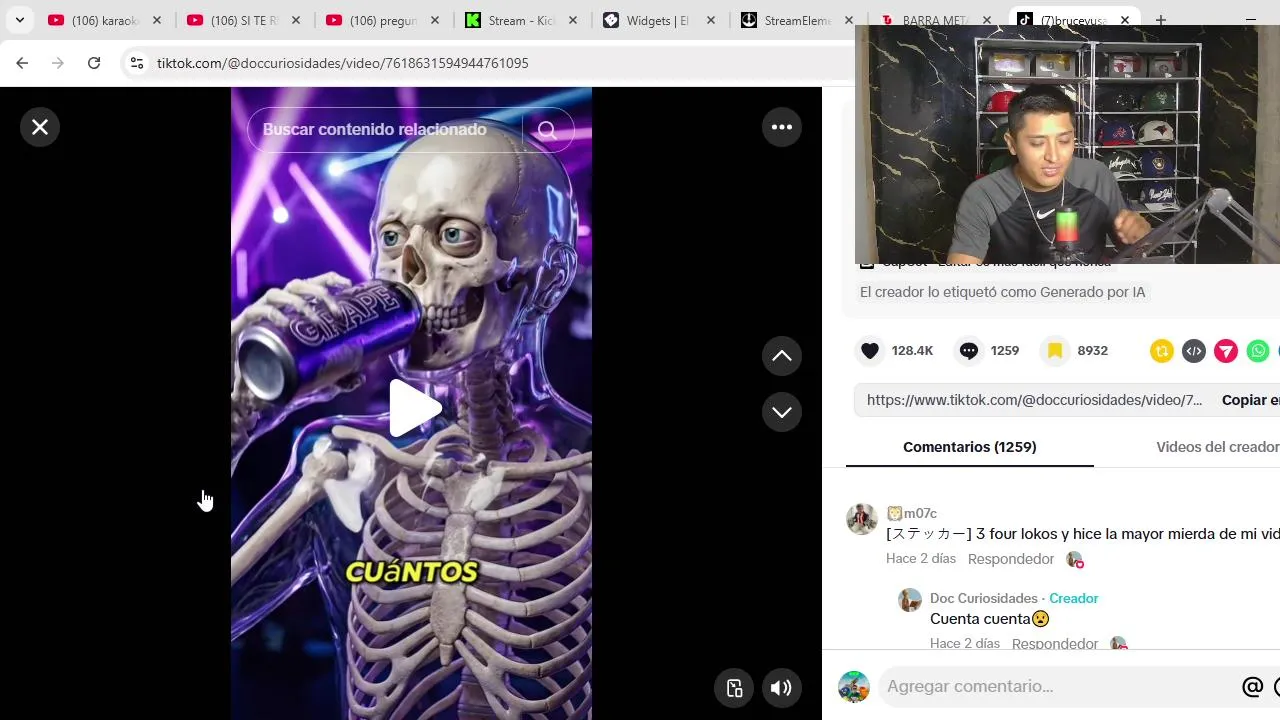Click the yellow repost icon

[1162, 351]
